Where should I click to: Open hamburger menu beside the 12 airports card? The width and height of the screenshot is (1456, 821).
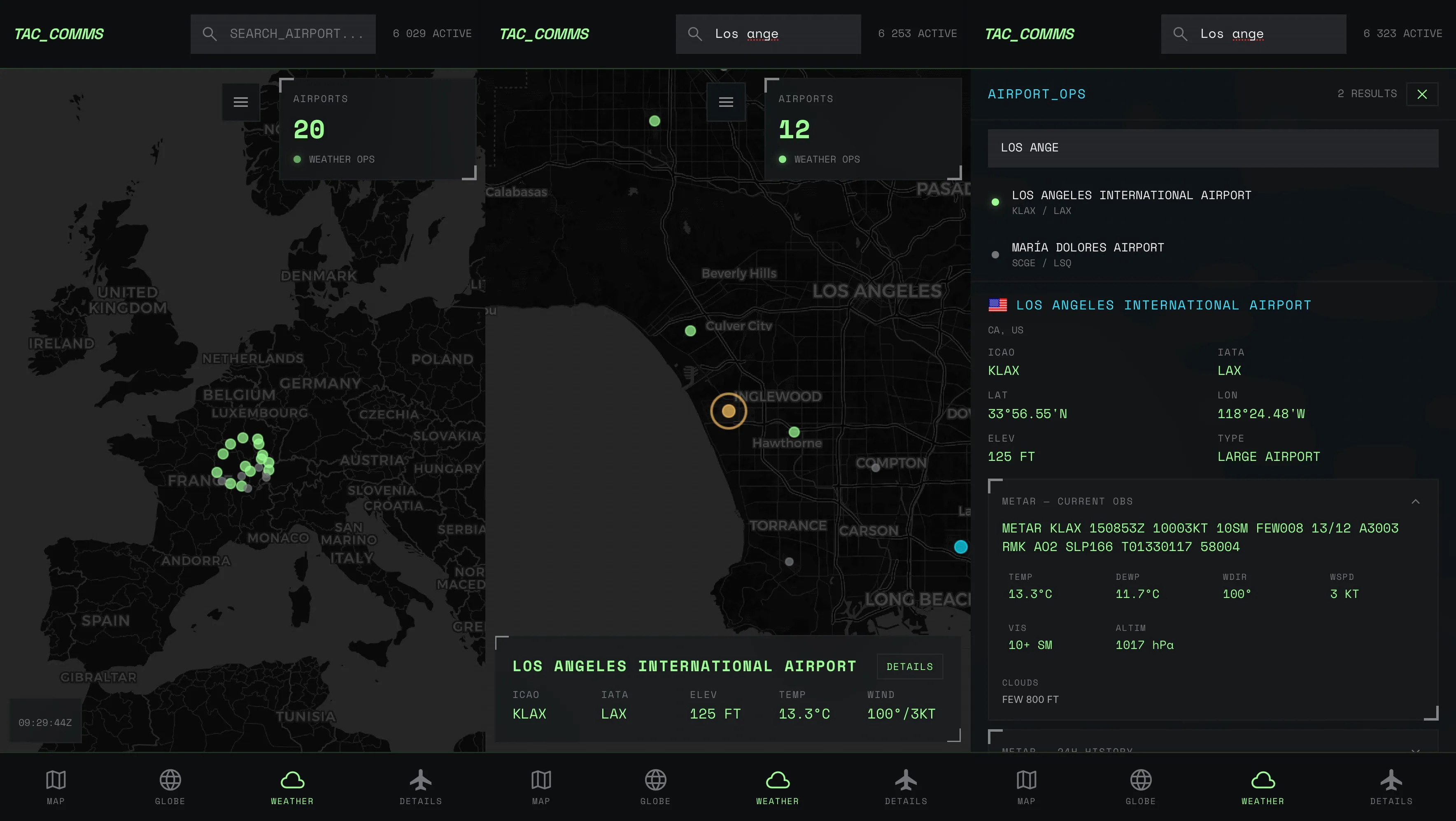pyautogui.click(x=726, y=102)
